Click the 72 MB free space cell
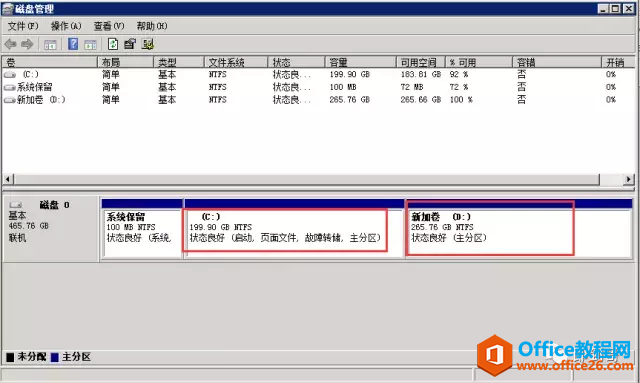This screenshot has width=640, height=383. (412, 87)
